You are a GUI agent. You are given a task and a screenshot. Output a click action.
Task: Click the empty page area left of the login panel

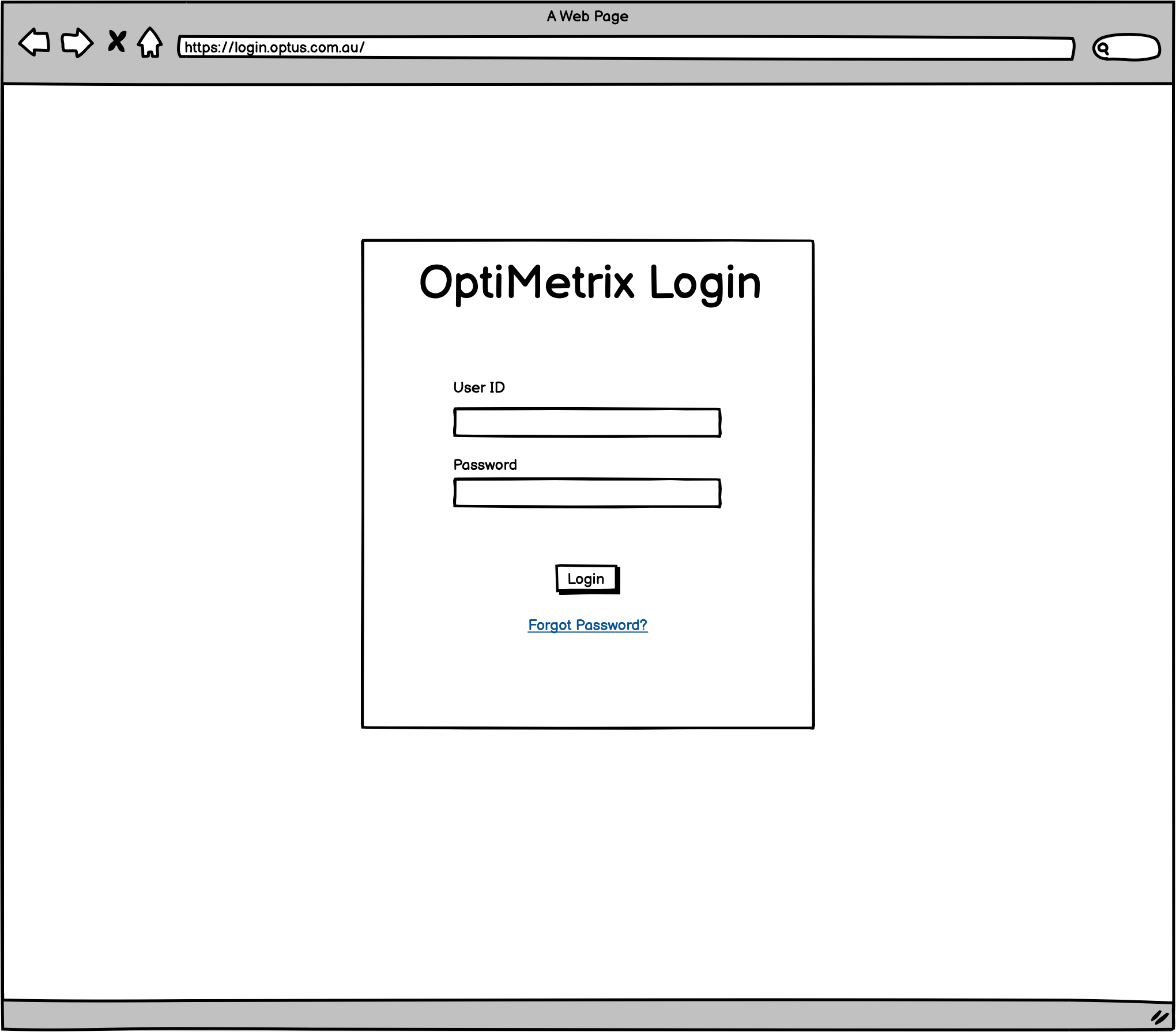click(x=182, y=484)
